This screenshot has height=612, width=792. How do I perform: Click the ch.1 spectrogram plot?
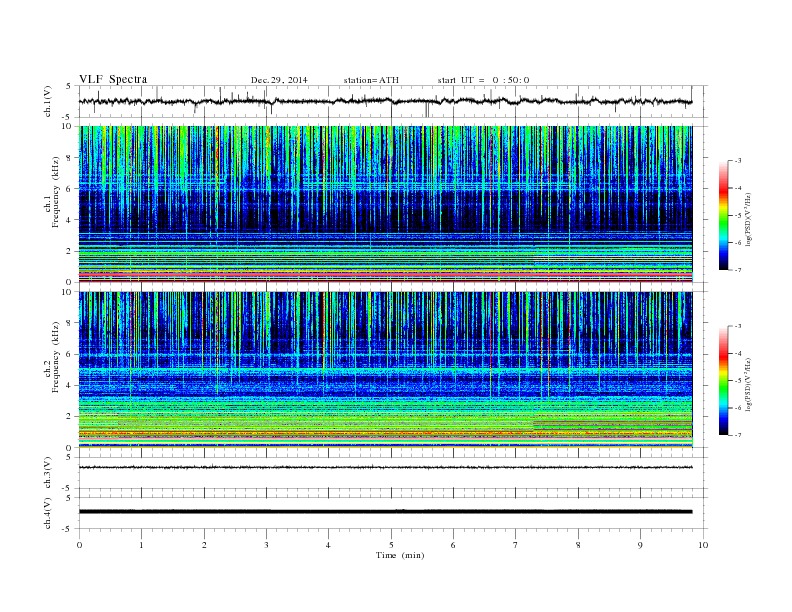pyautogui.click(x=385, y=204)
